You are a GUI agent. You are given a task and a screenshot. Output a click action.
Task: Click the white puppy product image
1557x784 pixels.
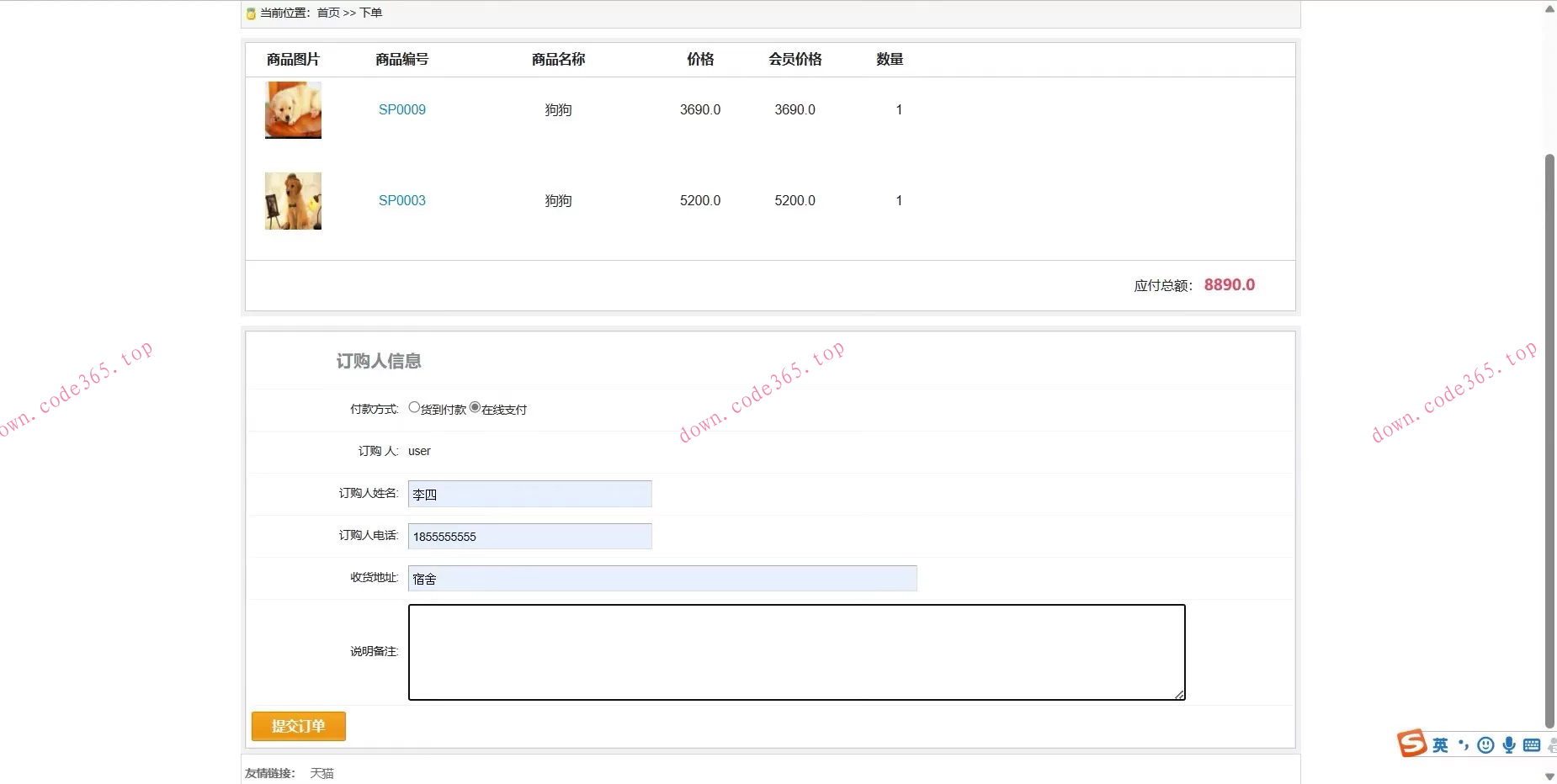[x=293, y=110]
